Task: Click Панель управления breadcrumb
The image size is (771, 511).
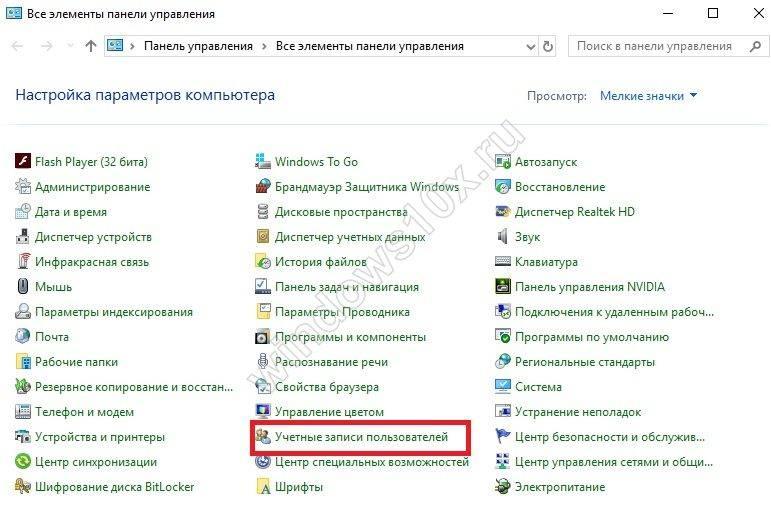Action: pos(198,46)
